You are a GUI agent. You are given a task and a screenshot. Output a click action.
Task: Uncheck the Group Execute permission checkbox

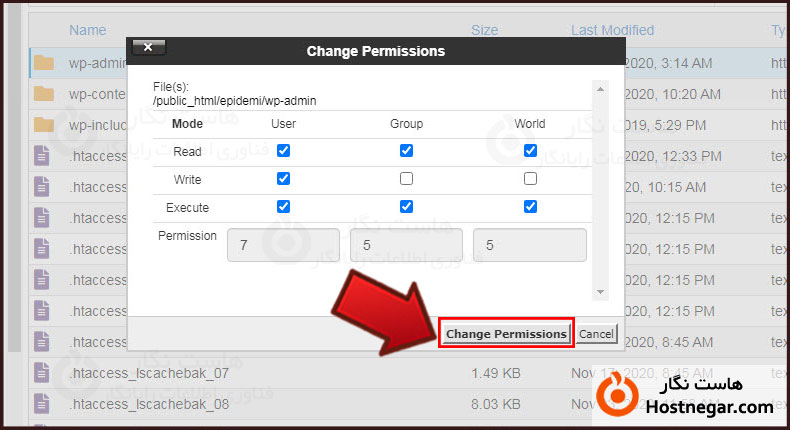pos(406,207)
